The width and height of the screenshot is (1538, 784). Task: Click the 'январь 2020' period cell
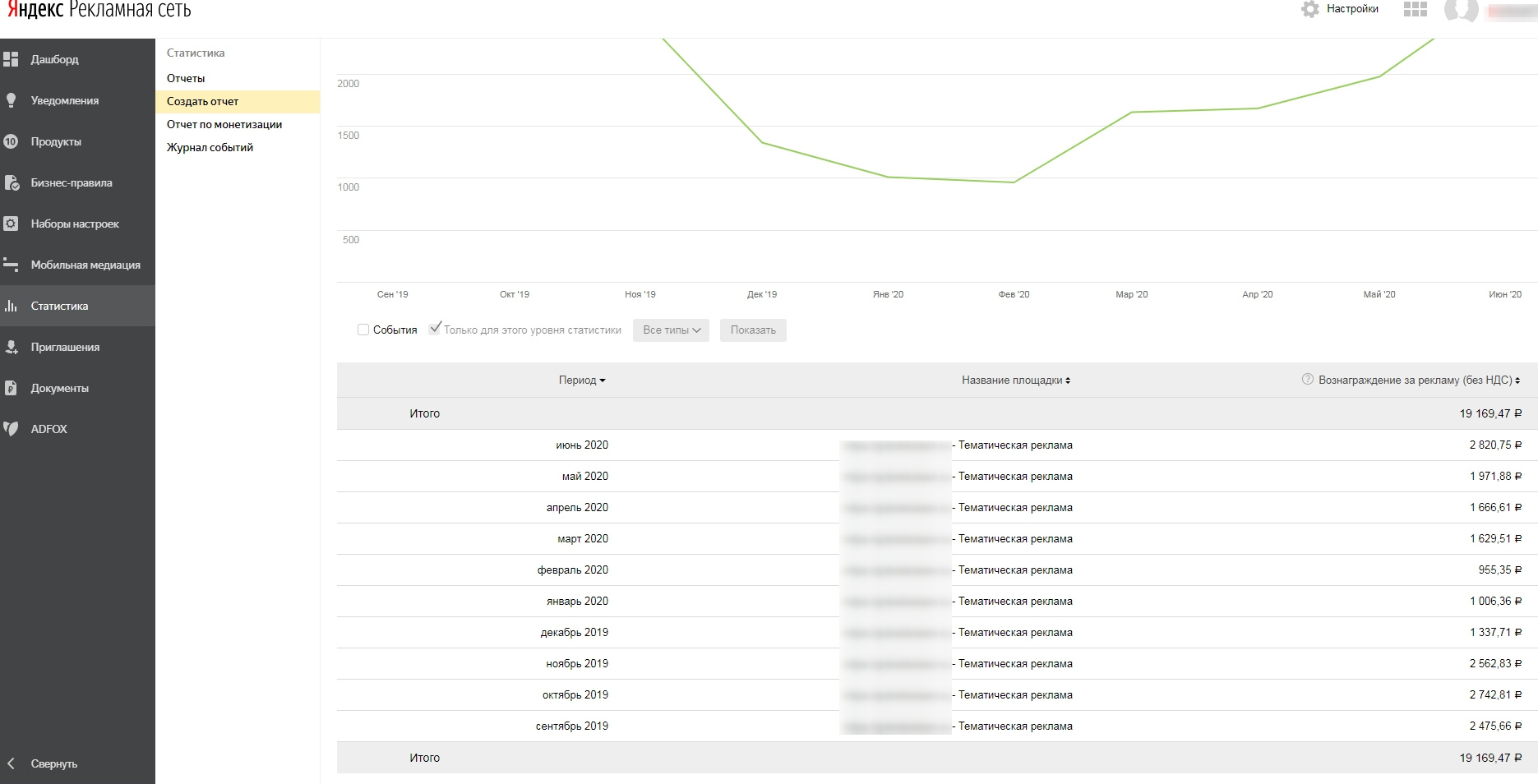(577, 601)
